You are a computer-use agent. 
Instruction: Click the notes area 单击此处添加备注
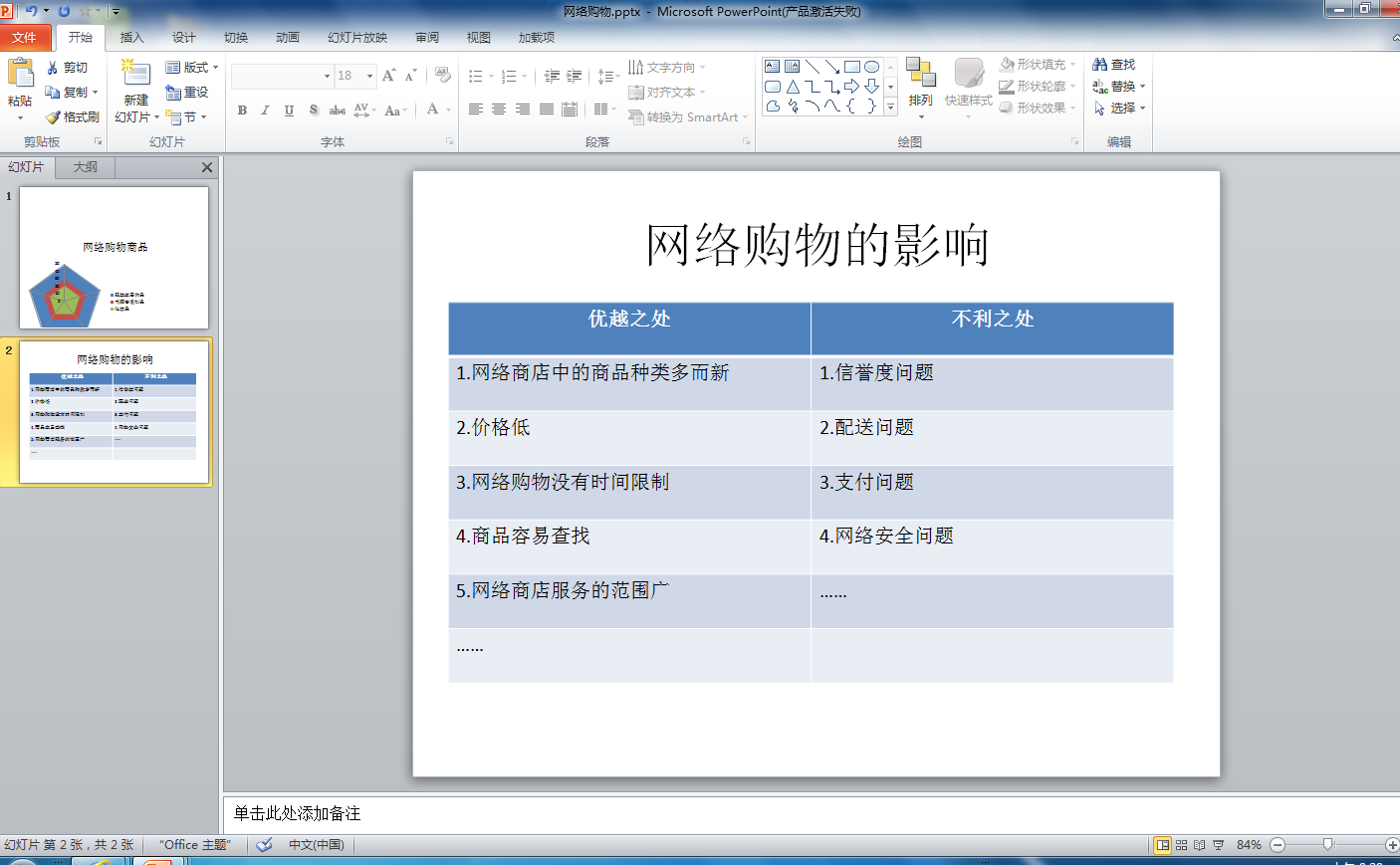click(811, 813)
